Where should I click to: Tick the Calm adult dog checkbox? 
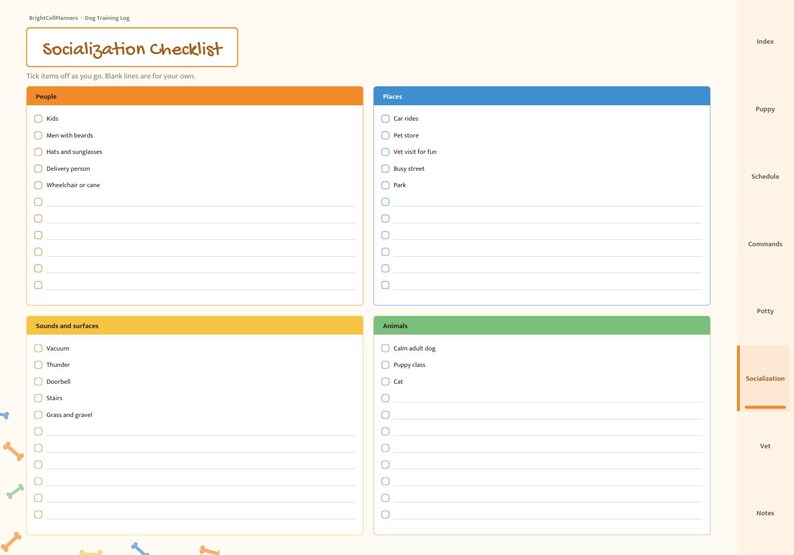(x=385, y=348)
